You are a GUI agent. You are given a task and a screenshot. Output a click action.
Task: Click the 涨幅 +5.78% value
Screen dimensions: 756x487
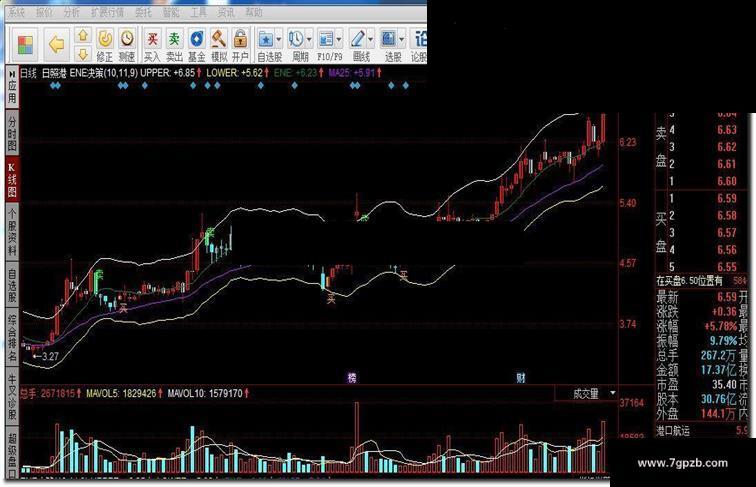point(721,326)
